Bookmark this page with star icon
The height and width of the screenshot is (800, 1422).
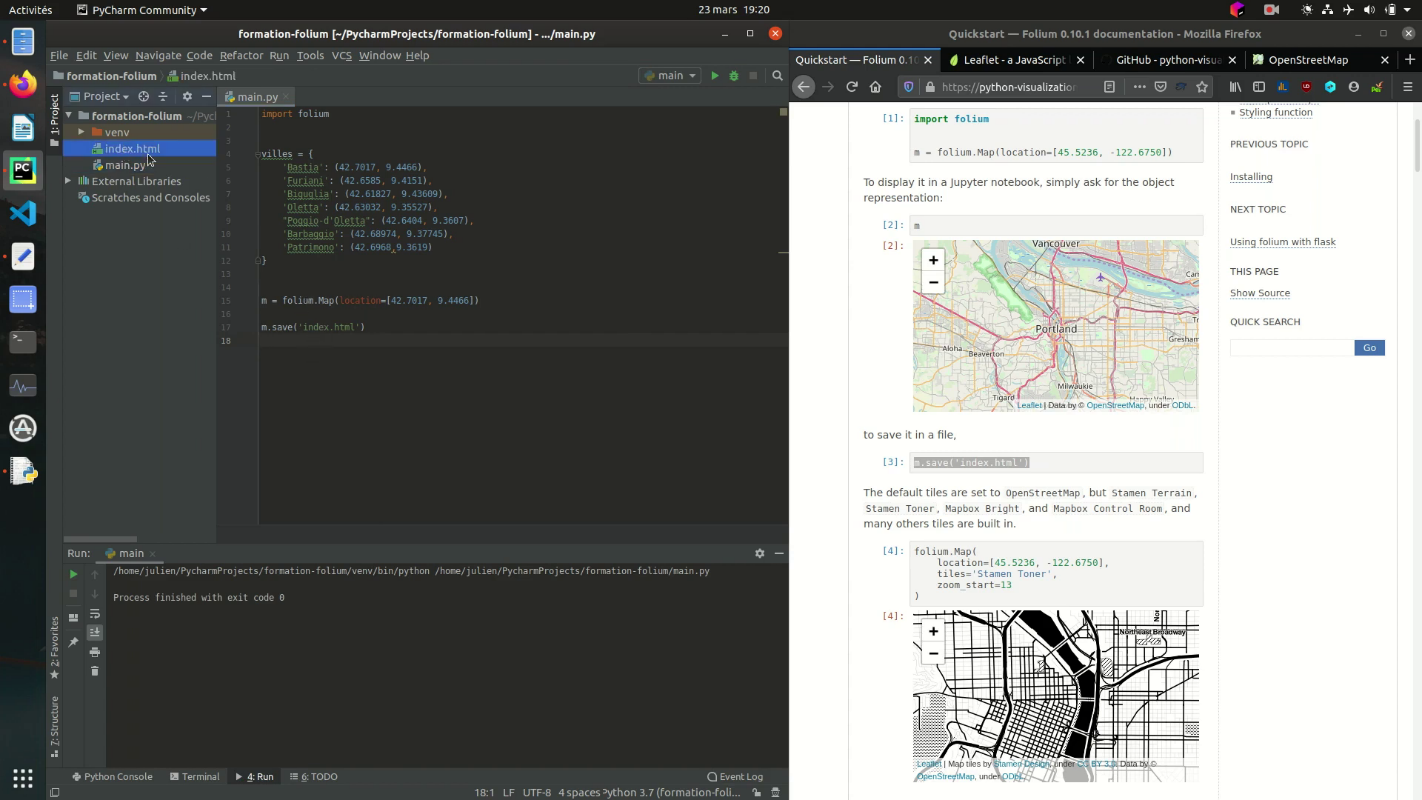[1202, 87]
